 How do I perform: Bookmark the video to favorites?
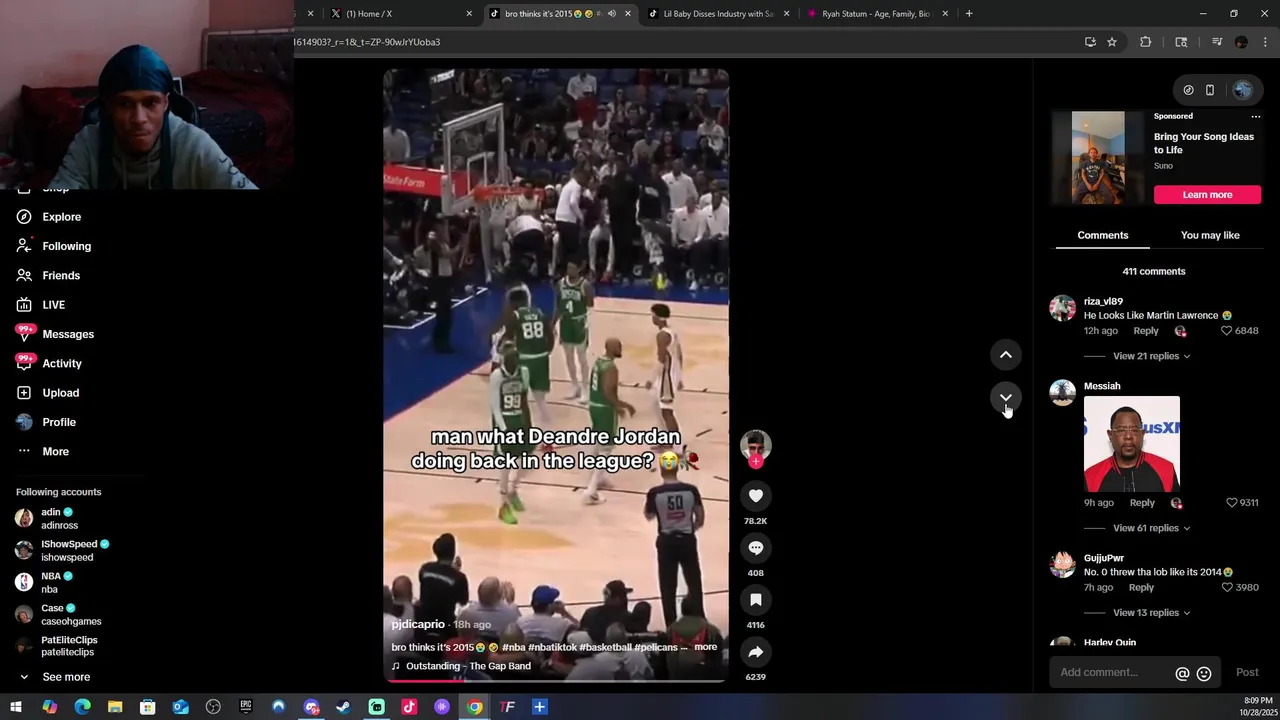[x=756, y=600]
